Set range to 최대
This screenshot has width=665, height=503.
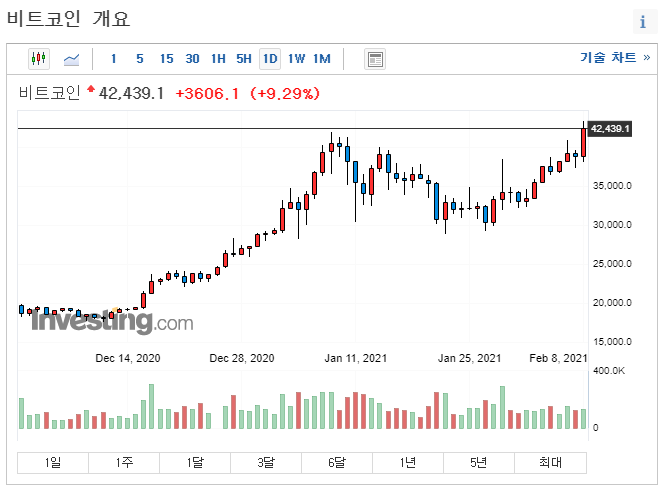[x=550, y=462]
